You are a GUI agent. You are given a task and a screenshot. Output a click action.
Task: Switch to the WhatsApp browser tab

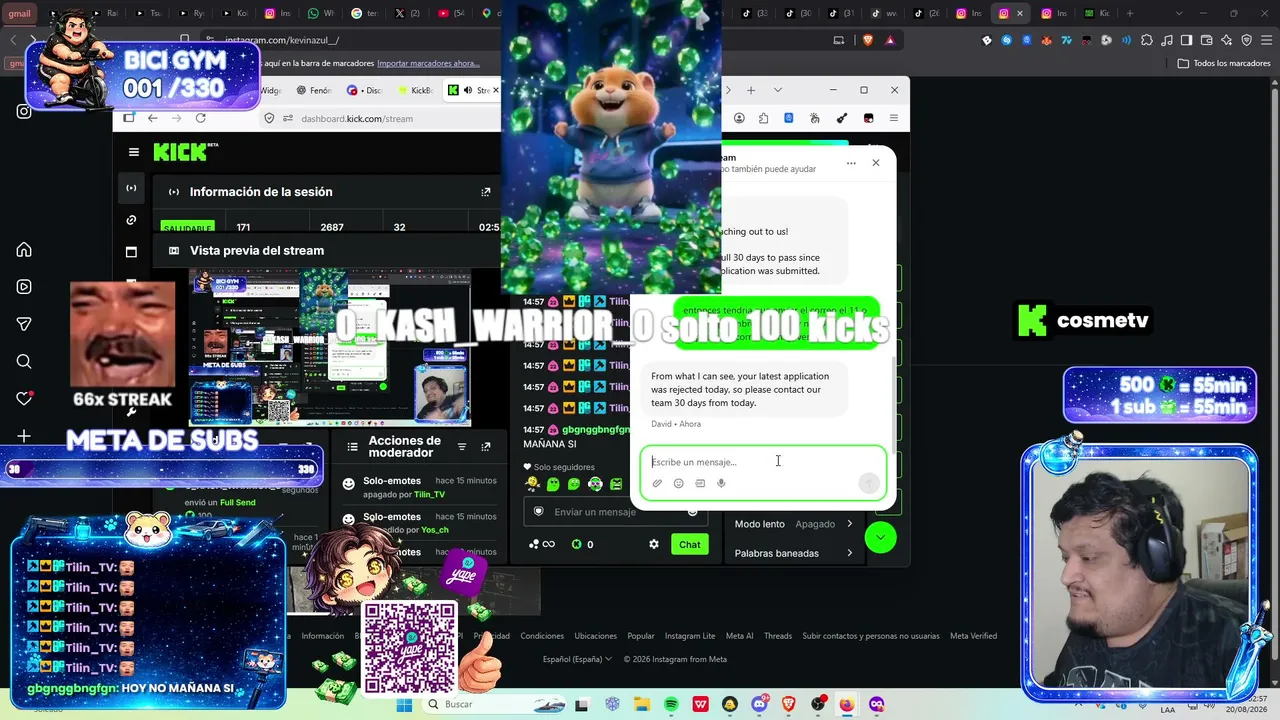(x=320, y=14)
